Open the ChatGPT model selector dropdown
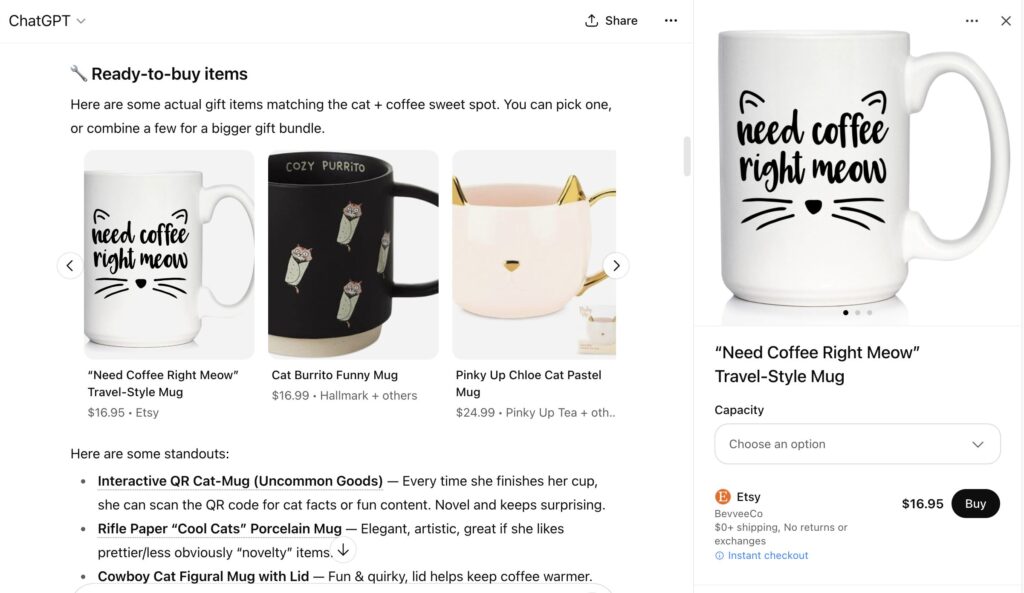This screenshot has width=1024, height=593. pyautogui.click(x=47, y=21)
